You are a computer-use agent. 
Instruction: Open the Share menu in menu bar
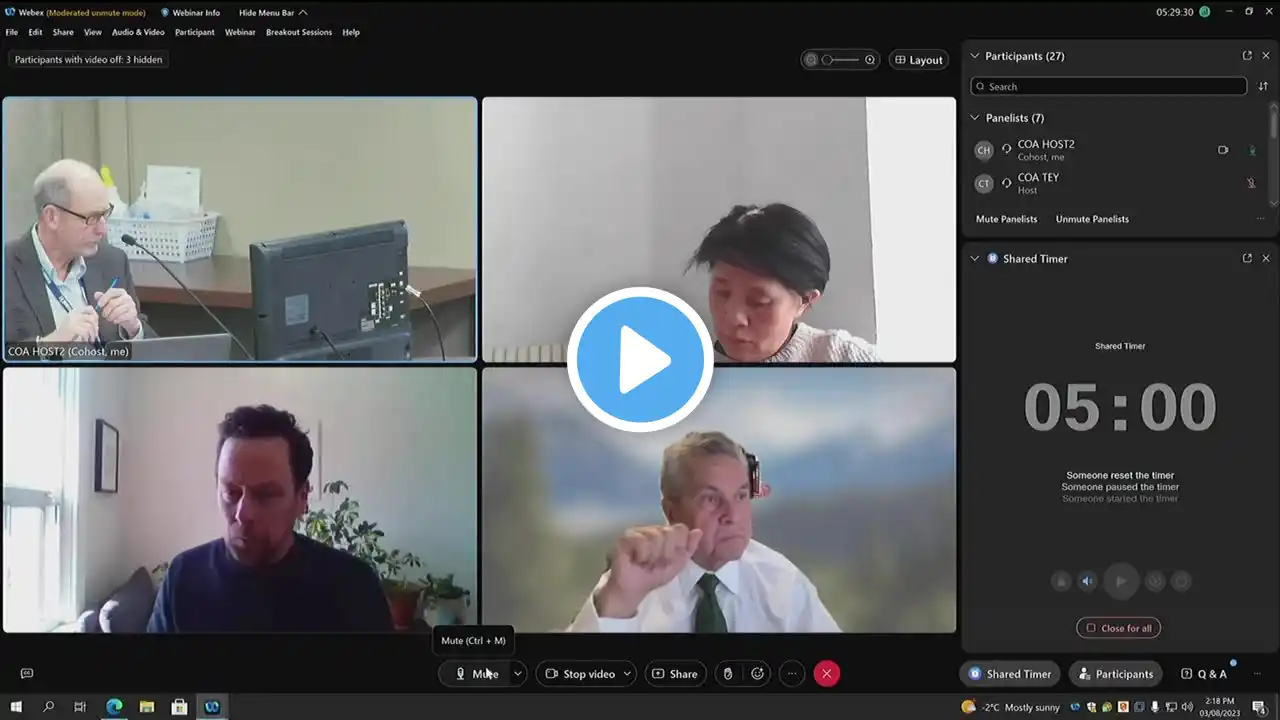click(63, 32)
